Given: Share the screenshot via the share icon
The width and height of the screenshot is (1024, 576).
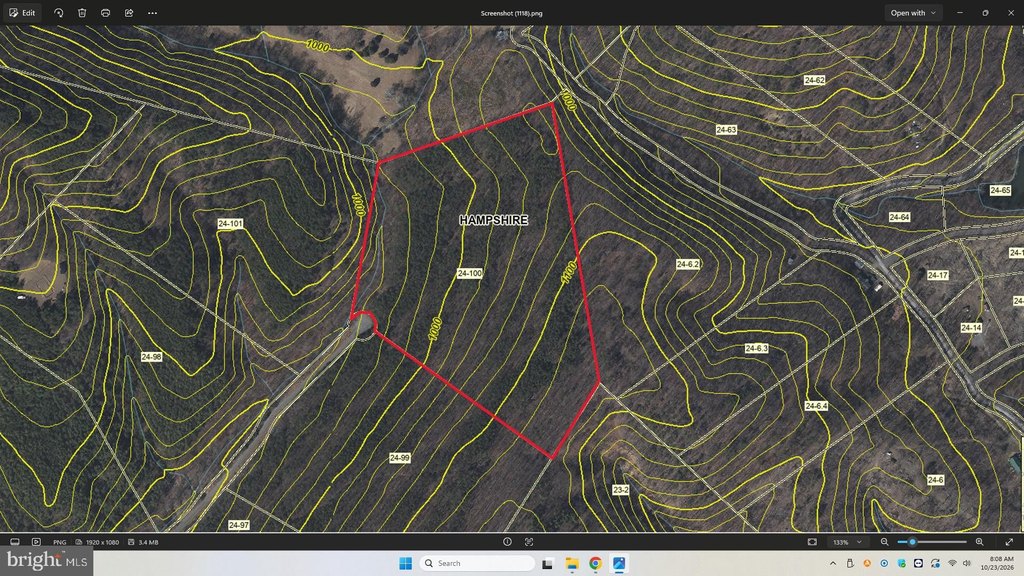Looking at the screenshot, I should coord(129,13).
